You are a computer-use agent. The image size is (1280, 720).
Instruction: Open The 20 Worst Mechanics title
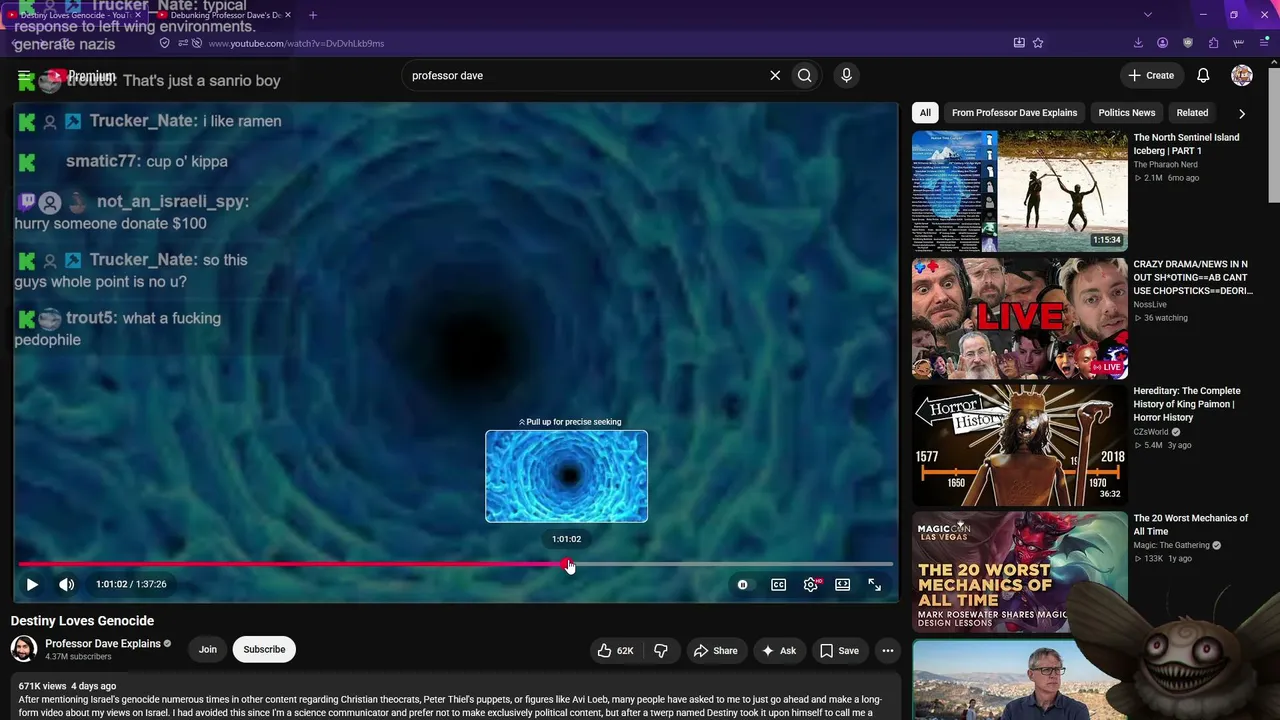[x=1190, y=525]
